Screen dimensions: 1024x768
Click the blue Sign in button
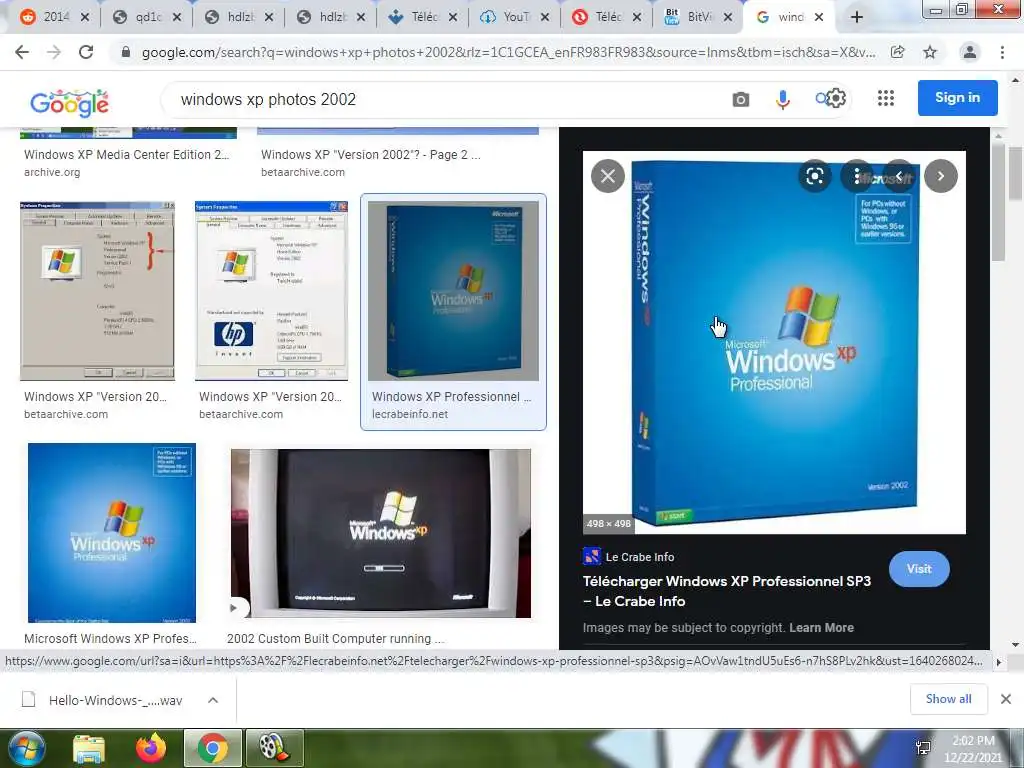coord(957,98)
